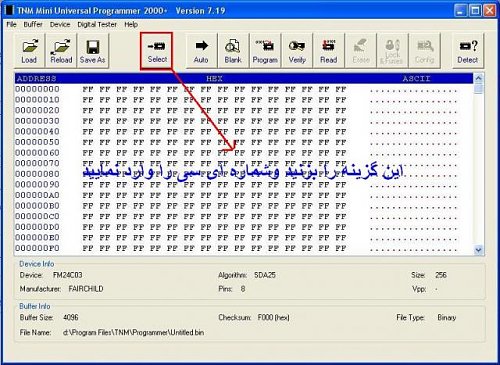Select address row 000000A0
This screenshot has width=500, height=365.
tap(37, 195)
